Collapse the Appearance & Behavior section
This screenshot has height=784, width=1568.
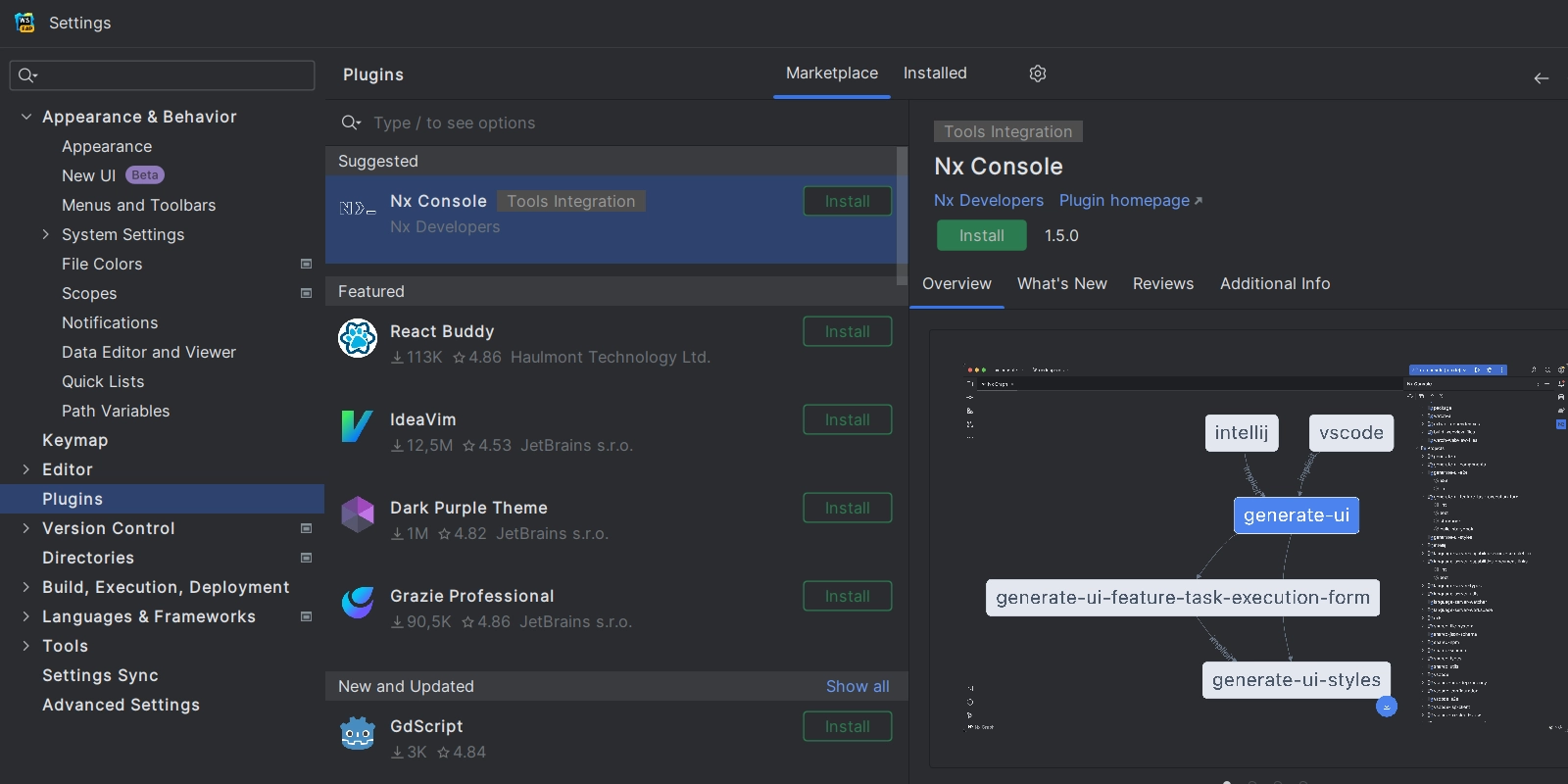click(26, 117)
